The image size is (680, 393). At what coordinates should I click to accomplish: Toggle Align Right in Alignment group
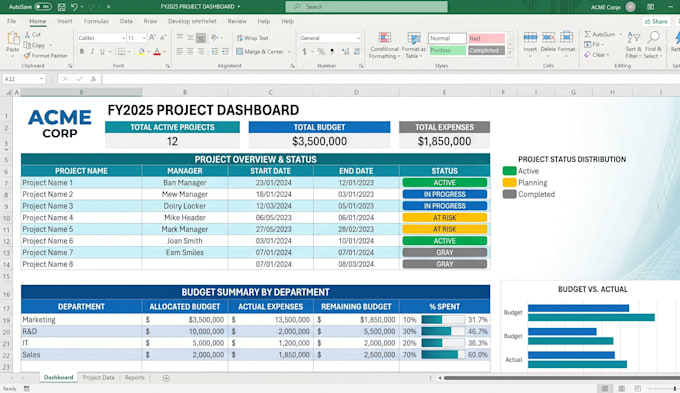pos(201,52)
